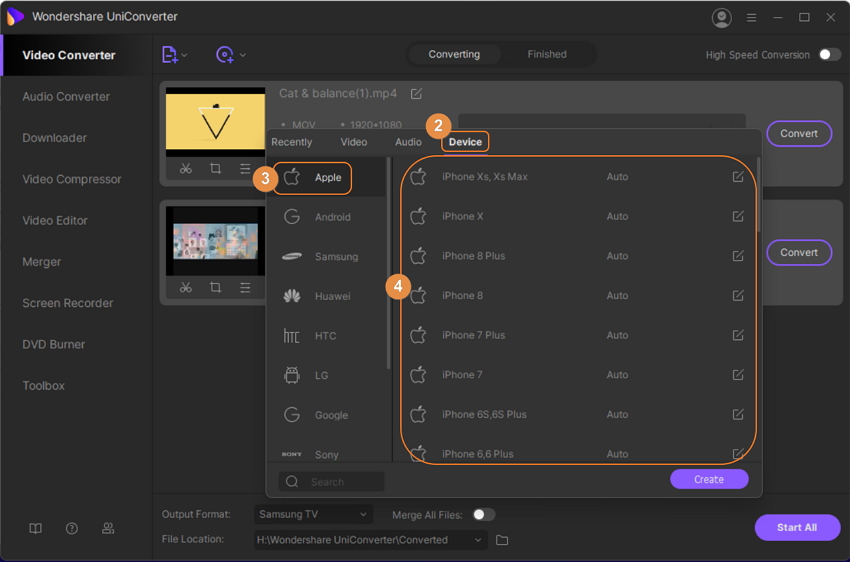
Task: Click the edit icon for iPhone X preset
Action: click(x=738, y=216)
